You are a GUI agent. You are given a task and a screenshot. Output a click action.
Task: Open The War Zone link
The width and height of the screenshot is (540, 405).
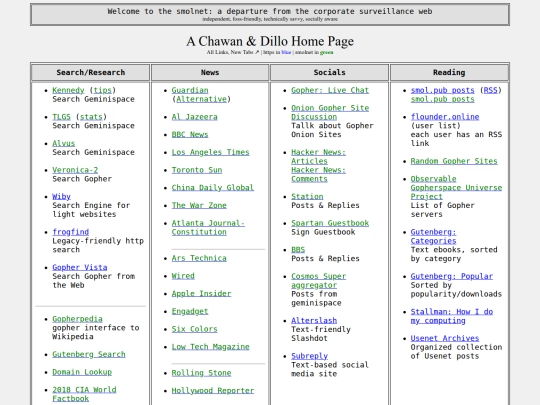pos(199,205)
